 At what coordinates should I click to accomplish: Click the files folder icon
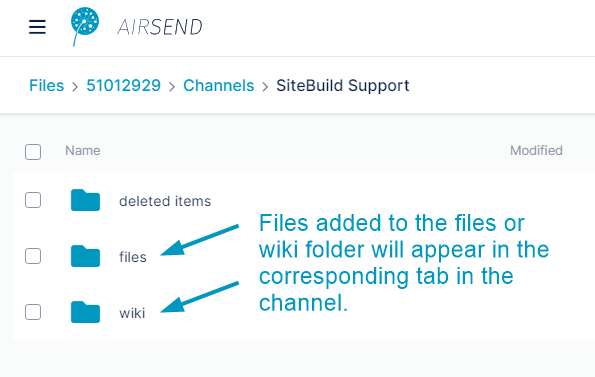[85, 256]
